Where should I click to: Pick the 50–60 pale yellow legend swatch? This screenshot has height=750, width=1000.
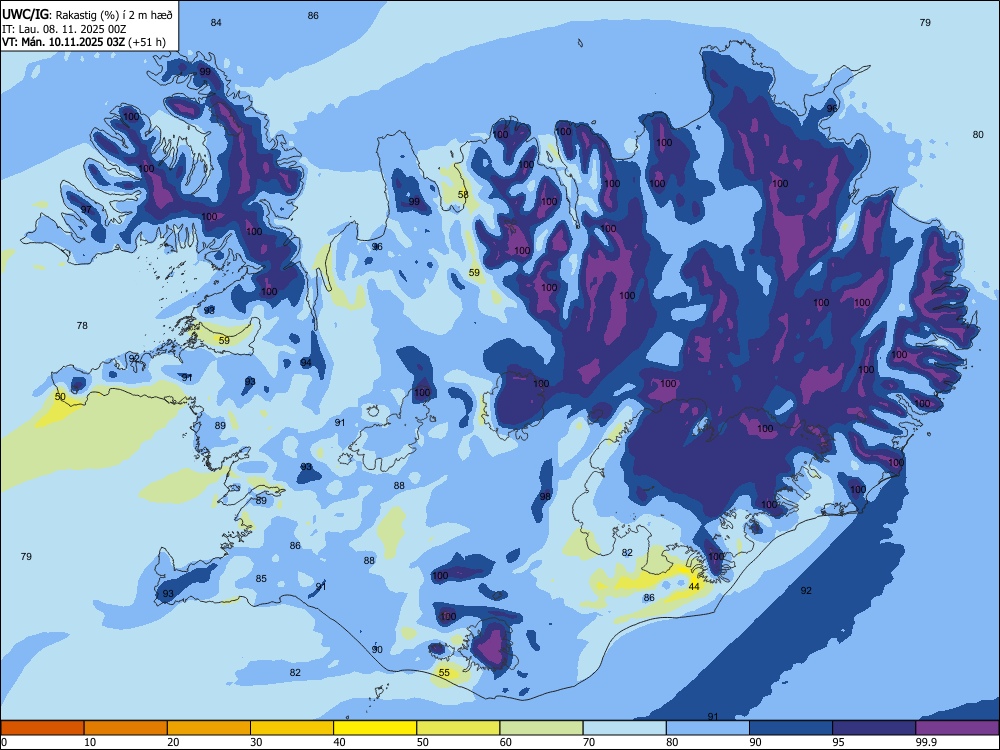coord(458,728)
